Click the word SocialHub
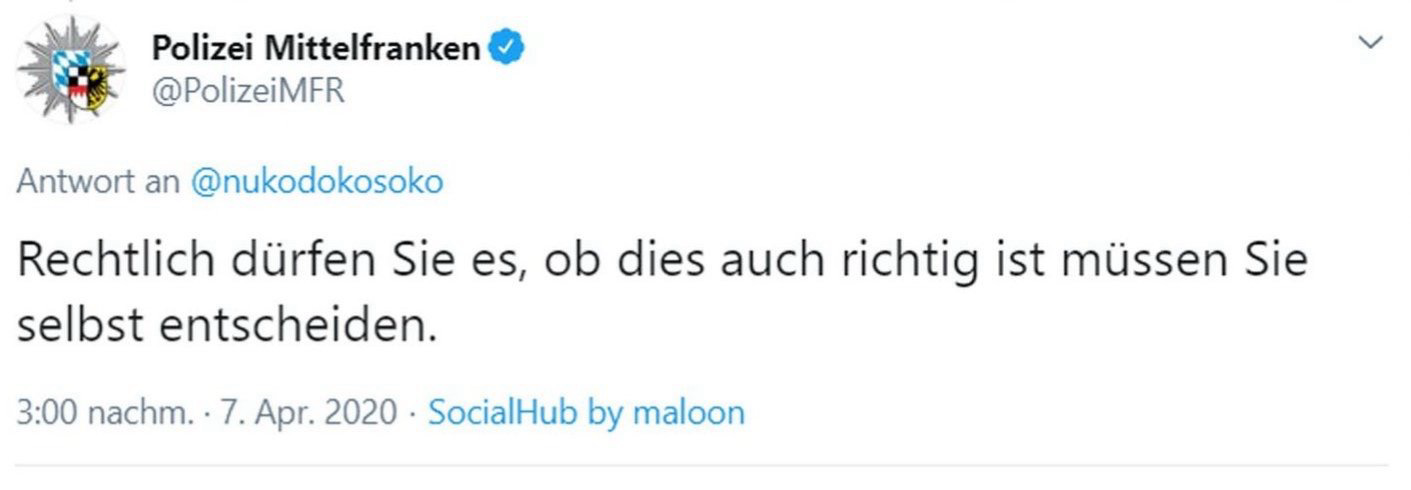This screenshot has width=1411, height=490. 502,412
